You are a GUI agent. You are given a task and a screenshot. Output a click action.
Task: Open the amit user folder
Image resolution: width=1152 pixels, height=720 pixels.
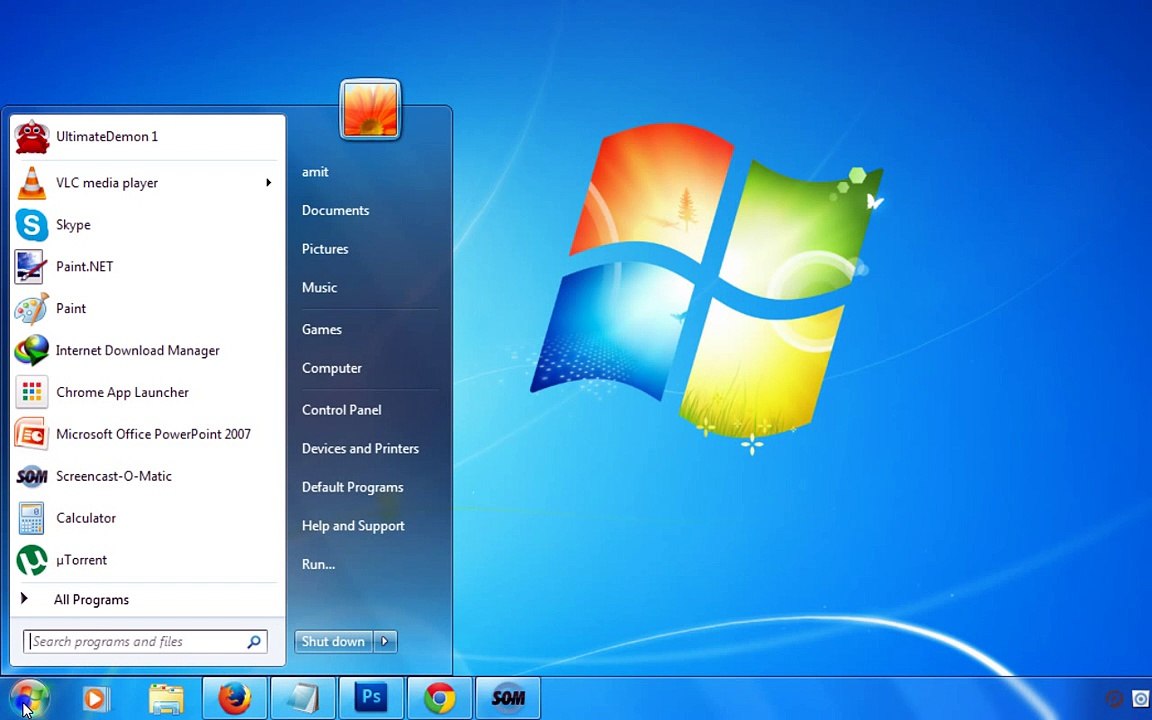[x=315, y=172]
